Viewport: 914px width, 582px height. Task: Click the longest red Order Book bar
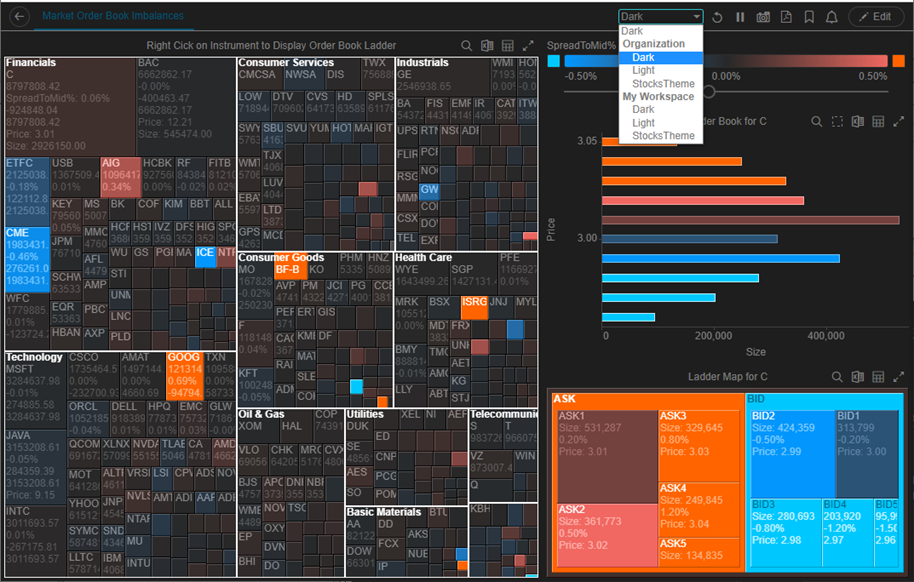[x=751, y=220]
